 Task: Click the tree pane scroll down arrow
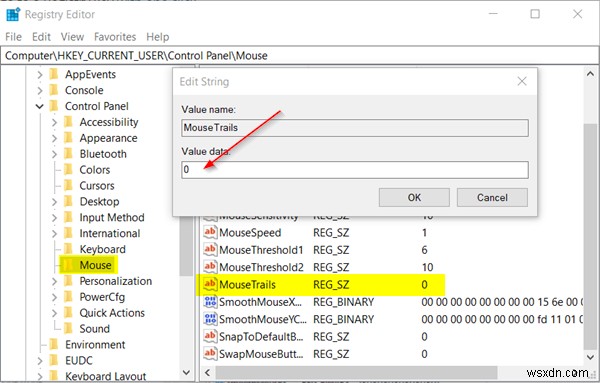(186, 372)
